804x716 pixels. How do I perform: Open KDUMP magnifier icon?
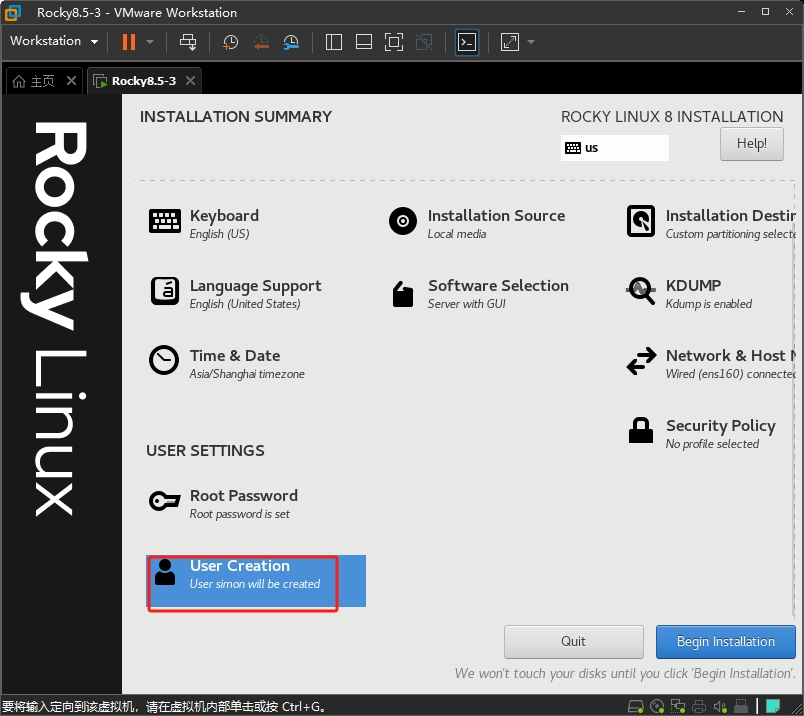(640, 291)
